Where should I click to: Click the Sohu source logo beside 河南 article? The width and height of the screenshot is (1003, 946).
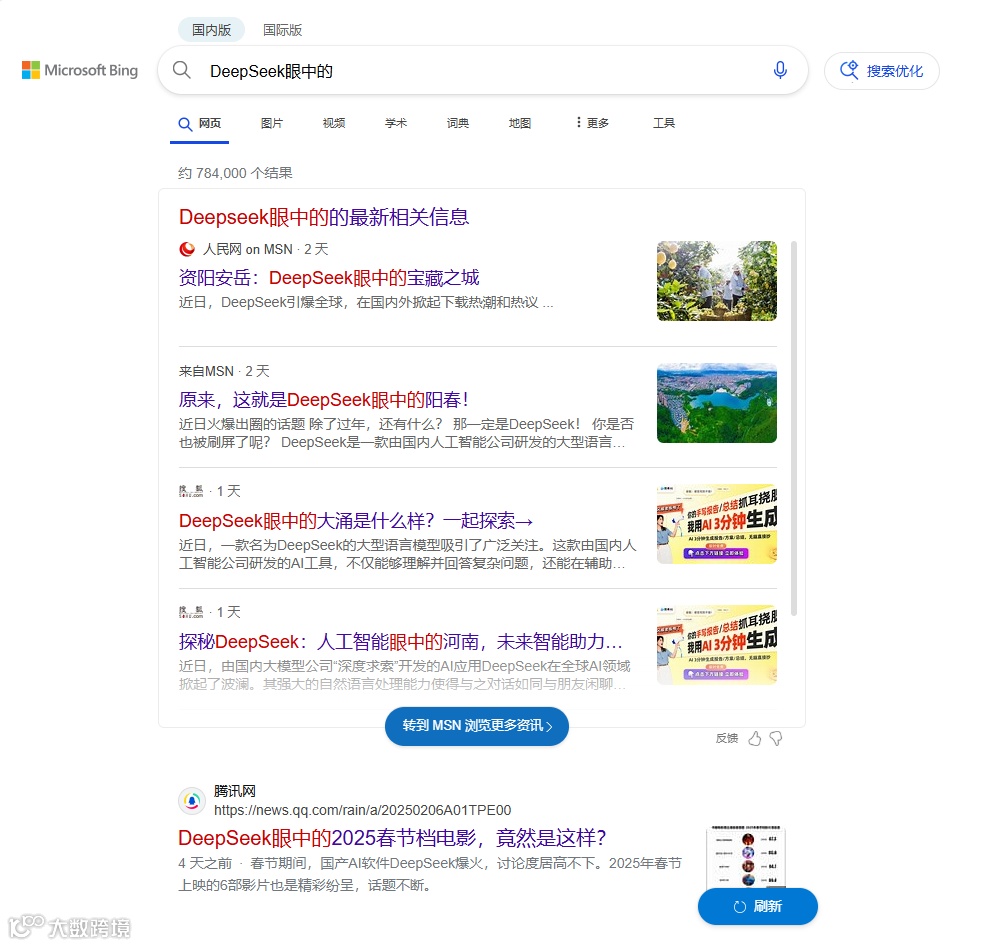click(x=191, y=612)
